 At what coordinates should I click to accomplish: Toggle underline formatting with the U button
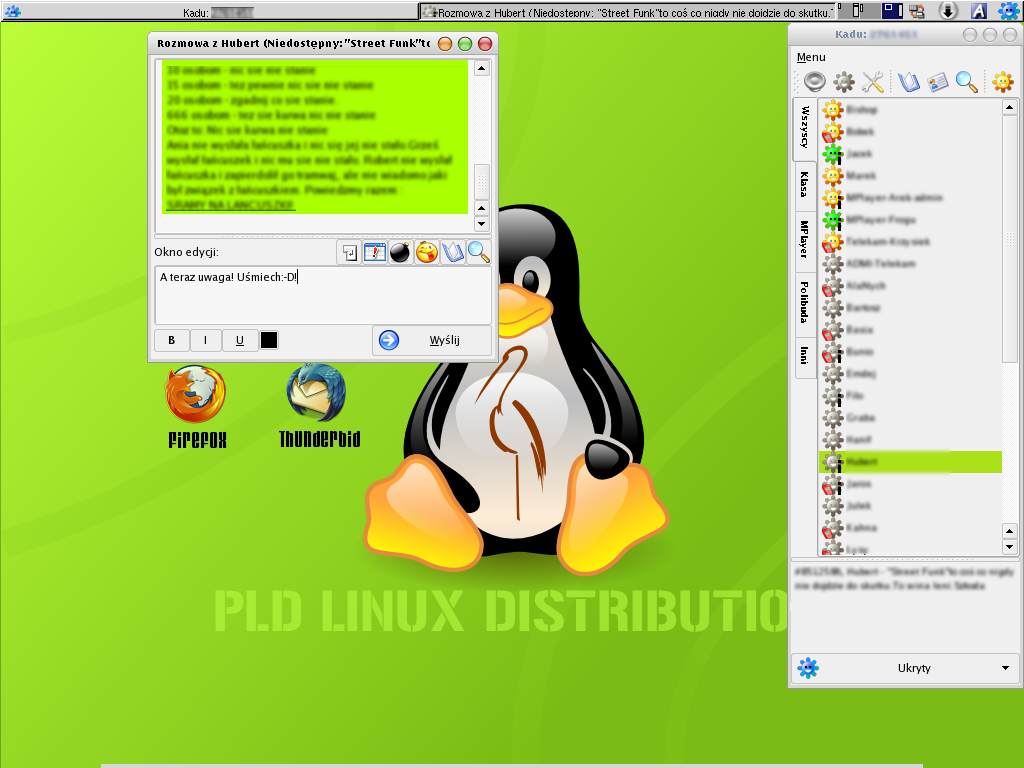click(240, 340)
